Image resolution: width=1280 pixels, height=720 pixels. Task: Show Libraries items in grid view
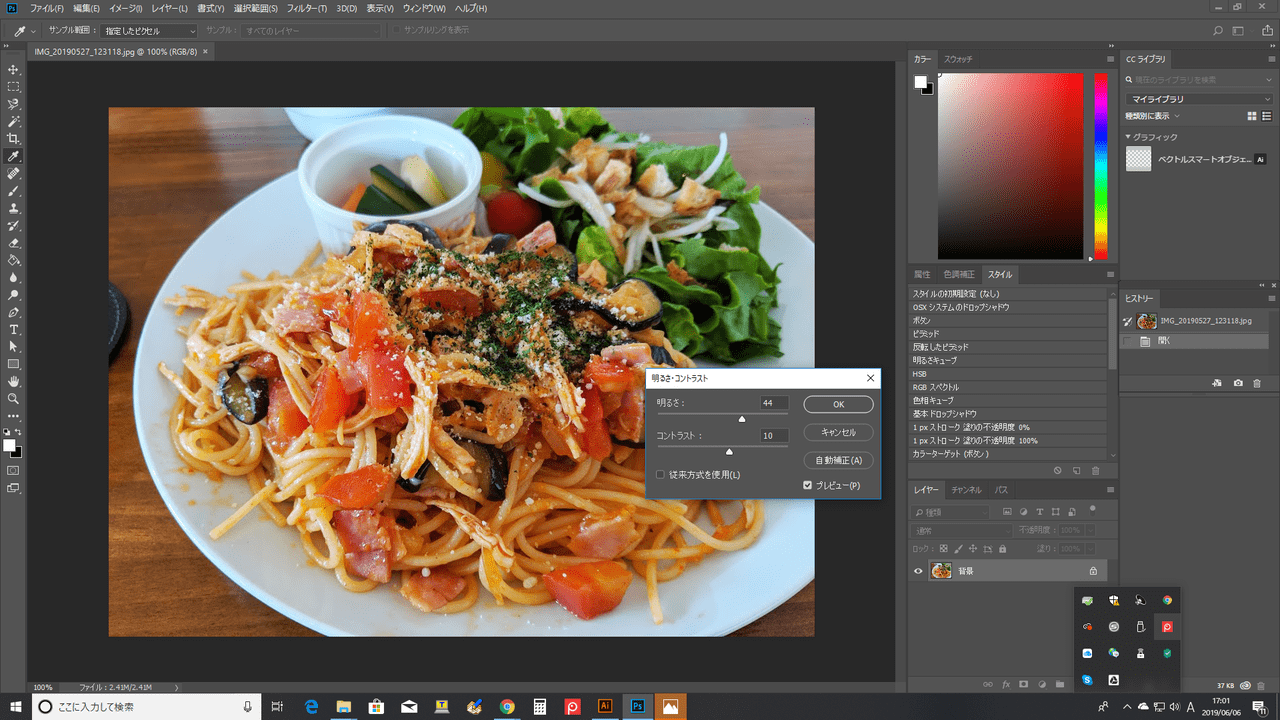[1252, 116]
